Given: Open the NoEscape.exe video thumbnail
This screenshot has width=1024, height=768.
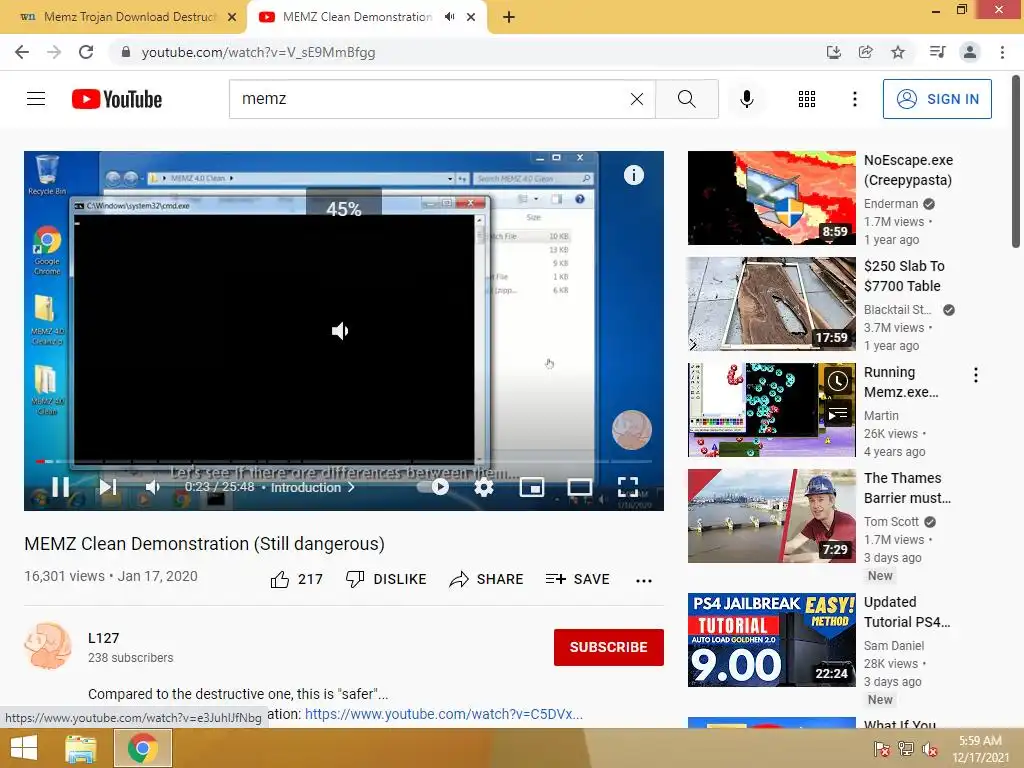Looking at the screenshot, I should [x=771, y=198].
